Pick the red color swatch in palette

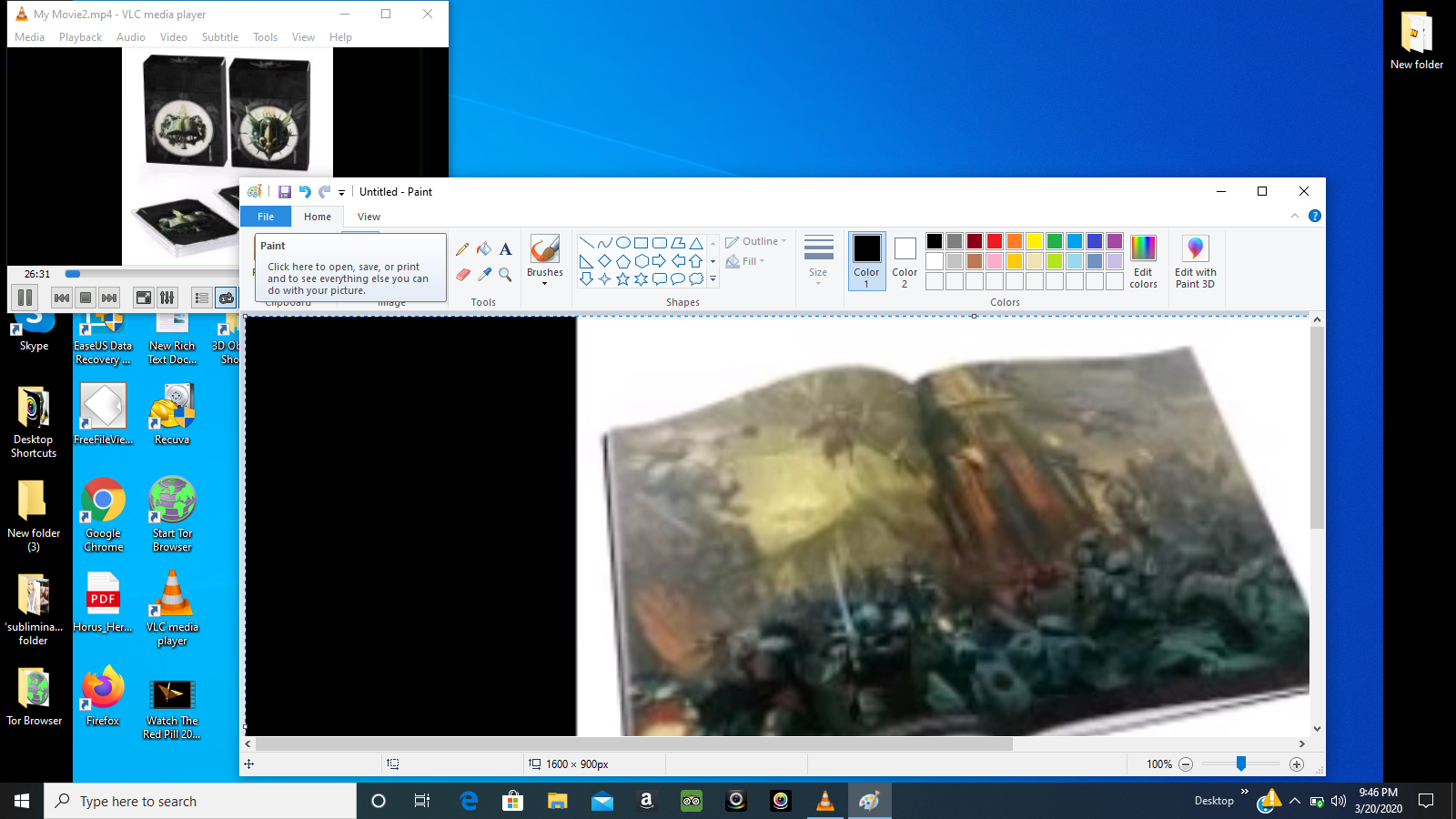click(995, 241)
